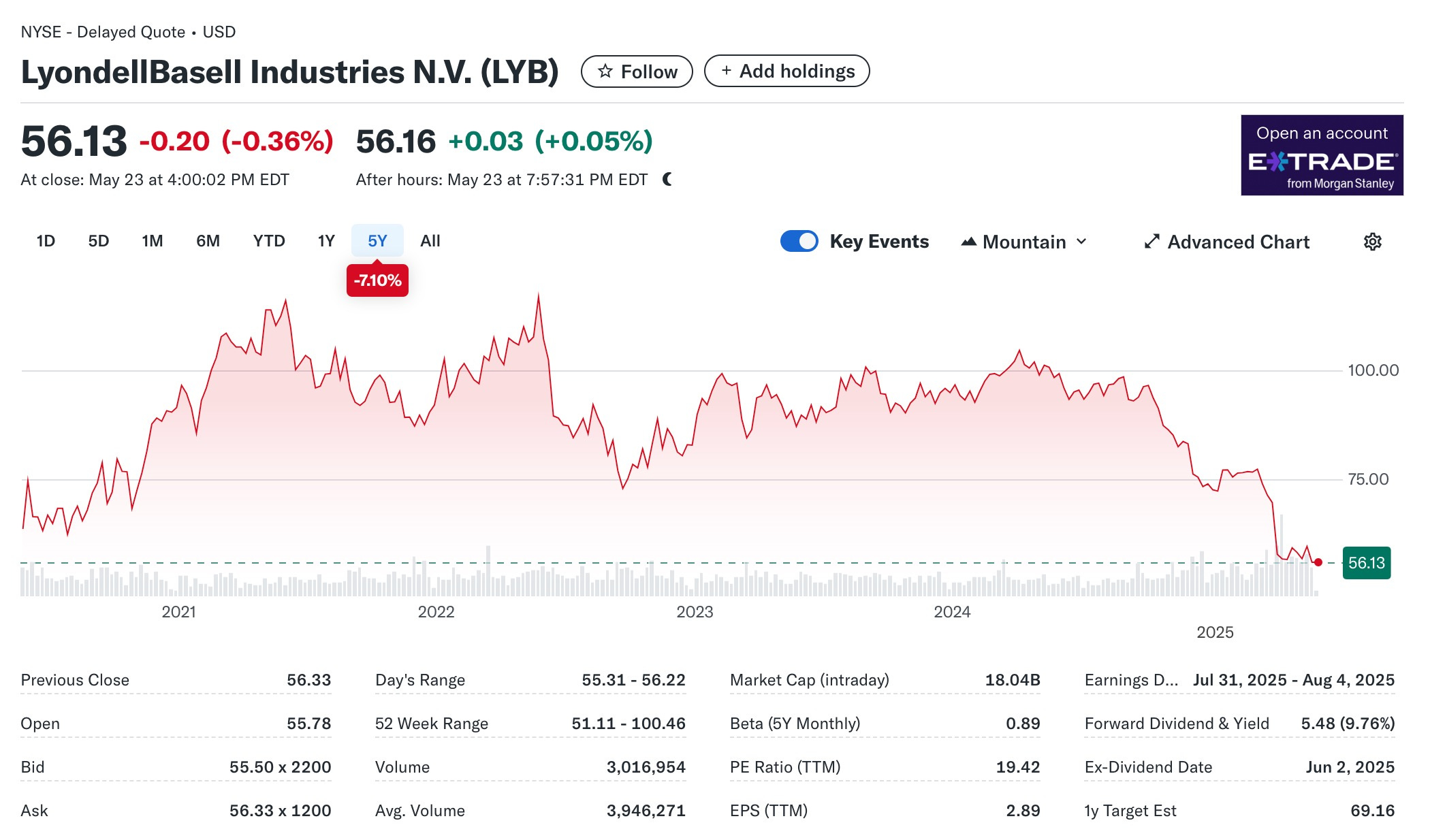Click the Volume value 3,016,954
The height and width of the screenshot is (840, 1430).
(x=646, y=767)
